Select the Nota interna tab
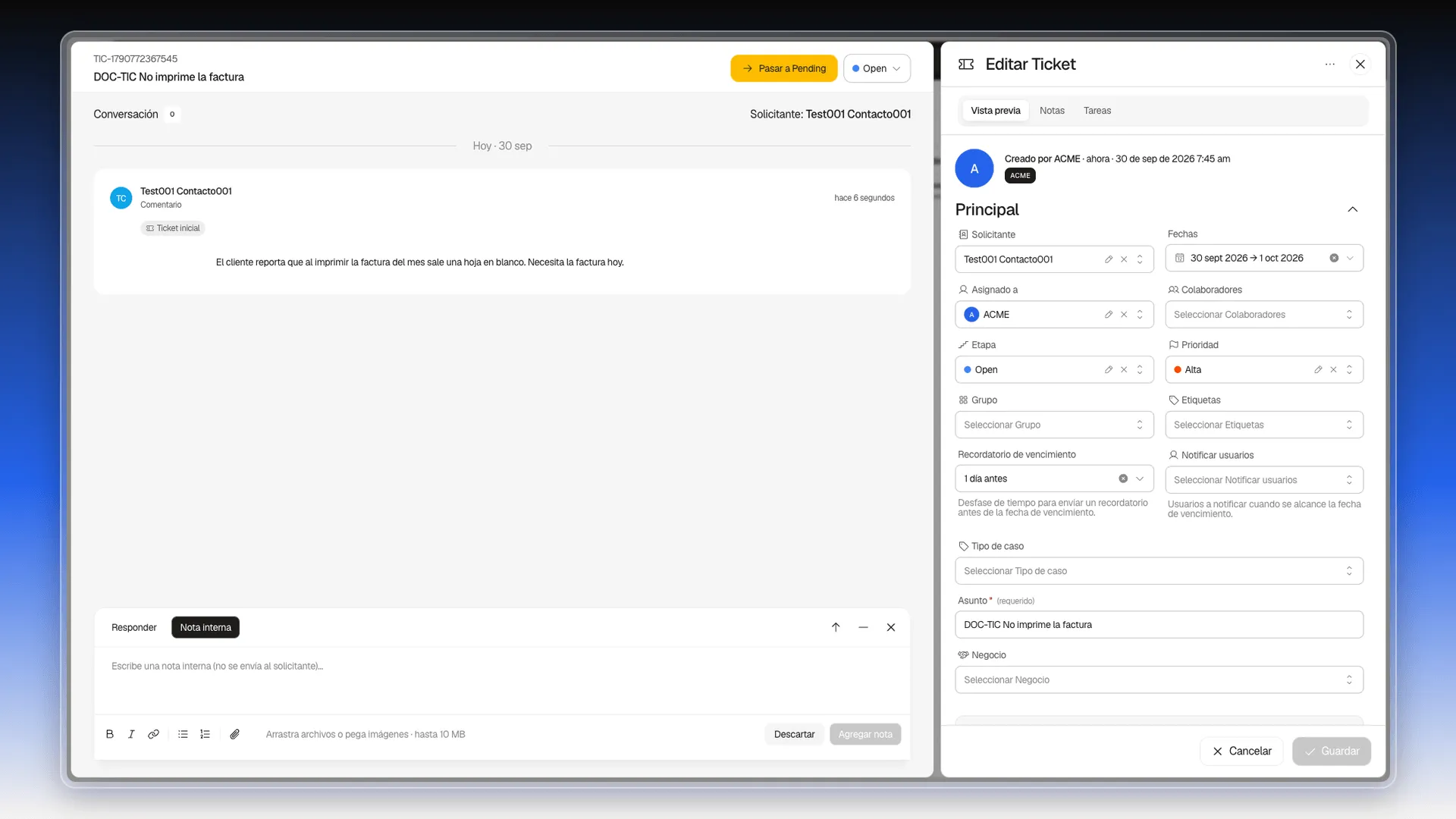 click(x=206, y=627)
